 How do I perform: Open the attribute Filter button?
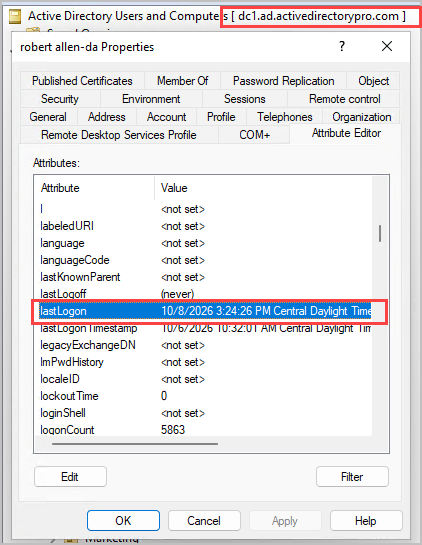(x=352, y=477)
